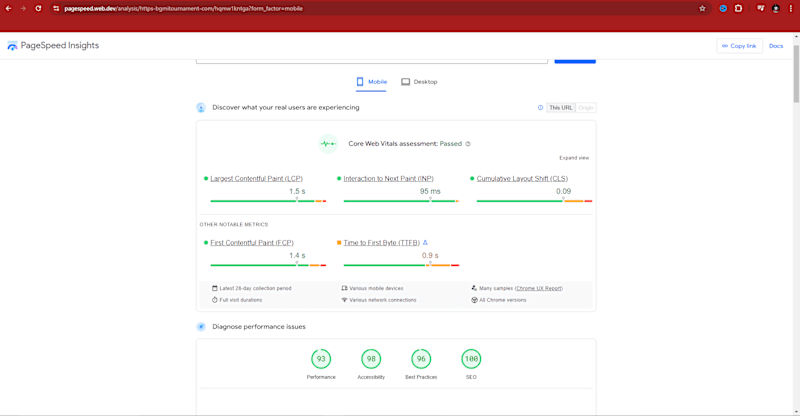800x416 pixels.
Task: Select the This URL toggle
Action: 561,108
